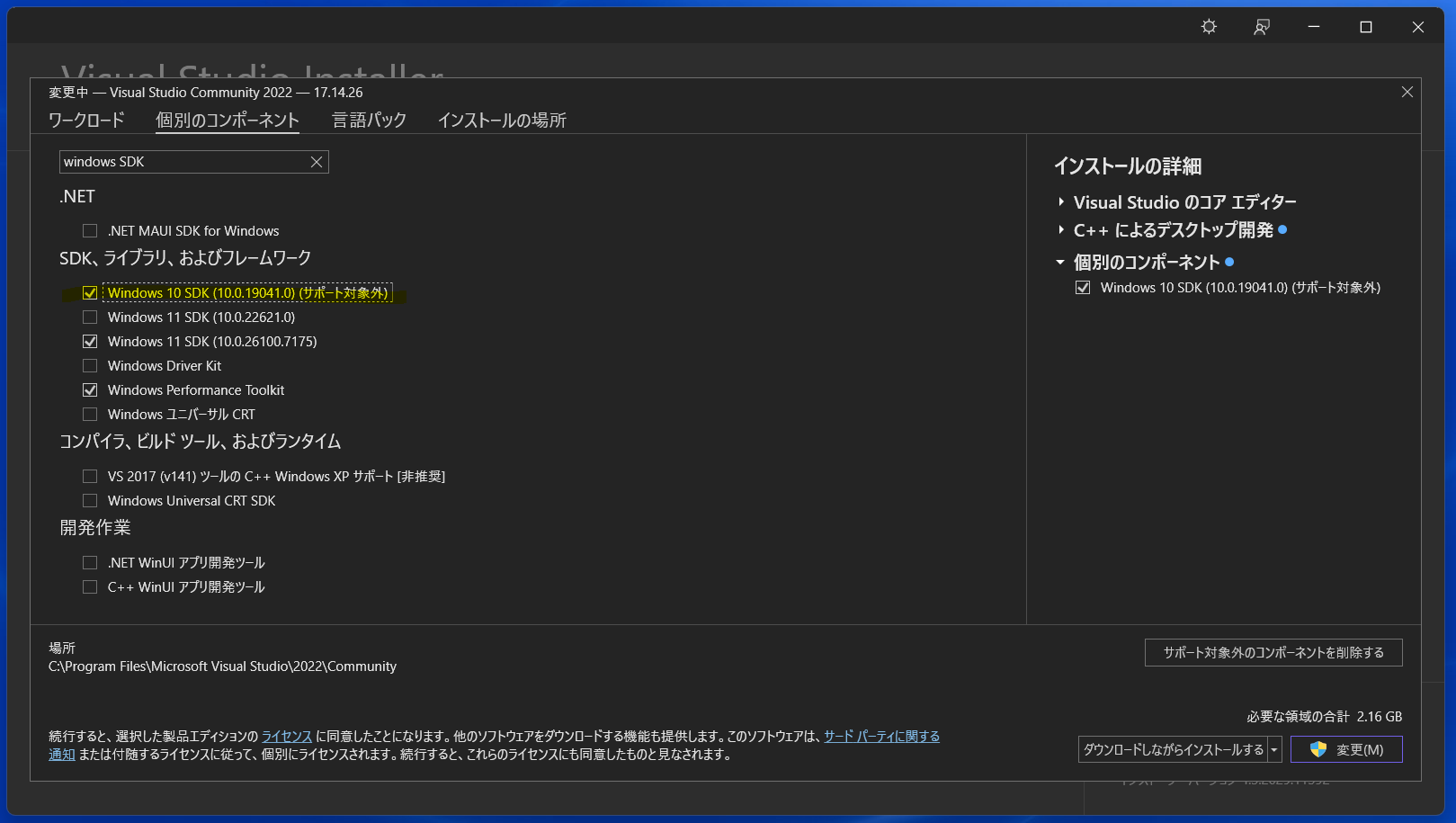Click the theme settings sun icon
The image size is (1456, 823).
click(1209, 27)
